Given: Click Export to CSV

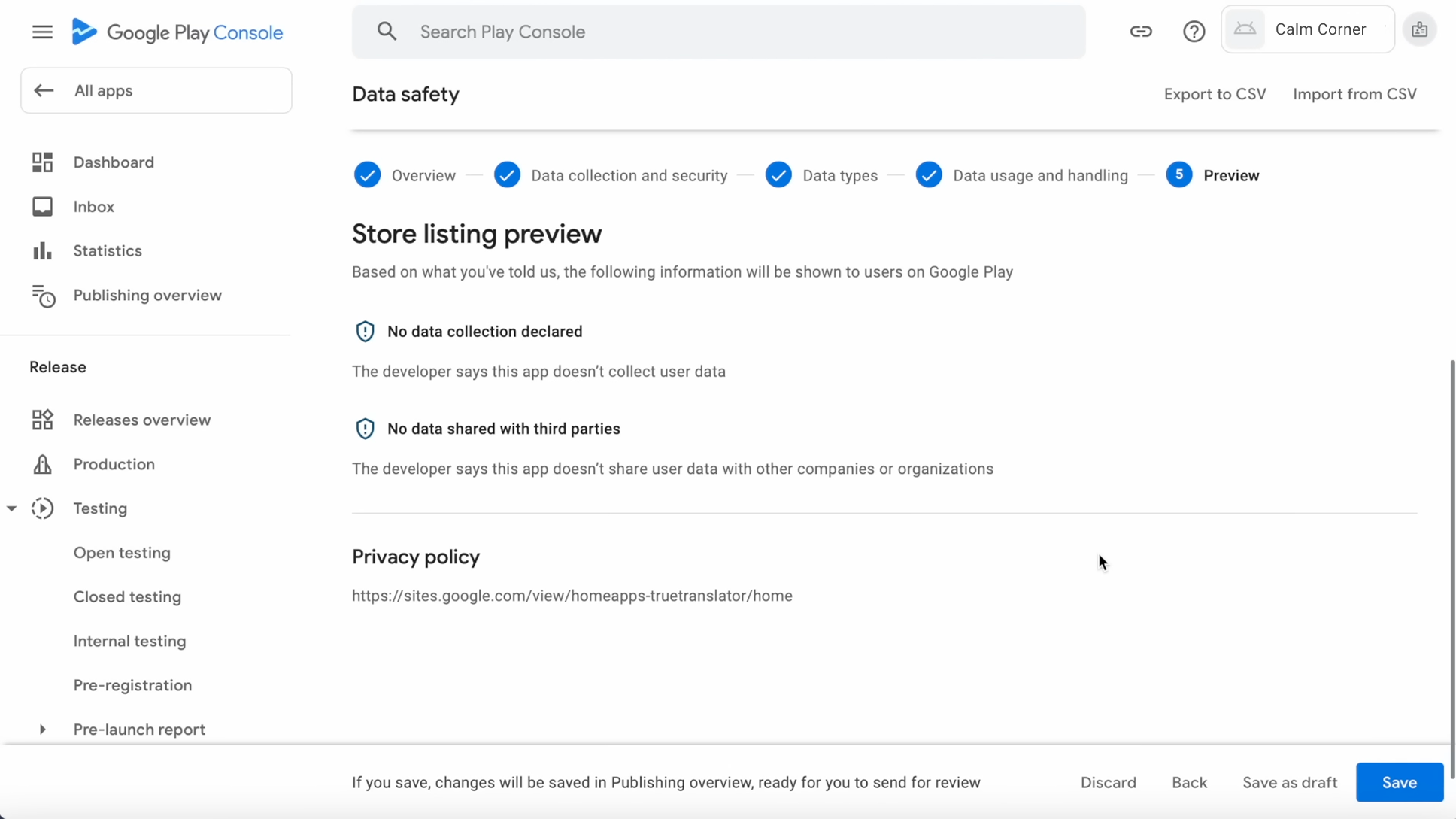Looking at the screenshot, I should [1215, 94].
